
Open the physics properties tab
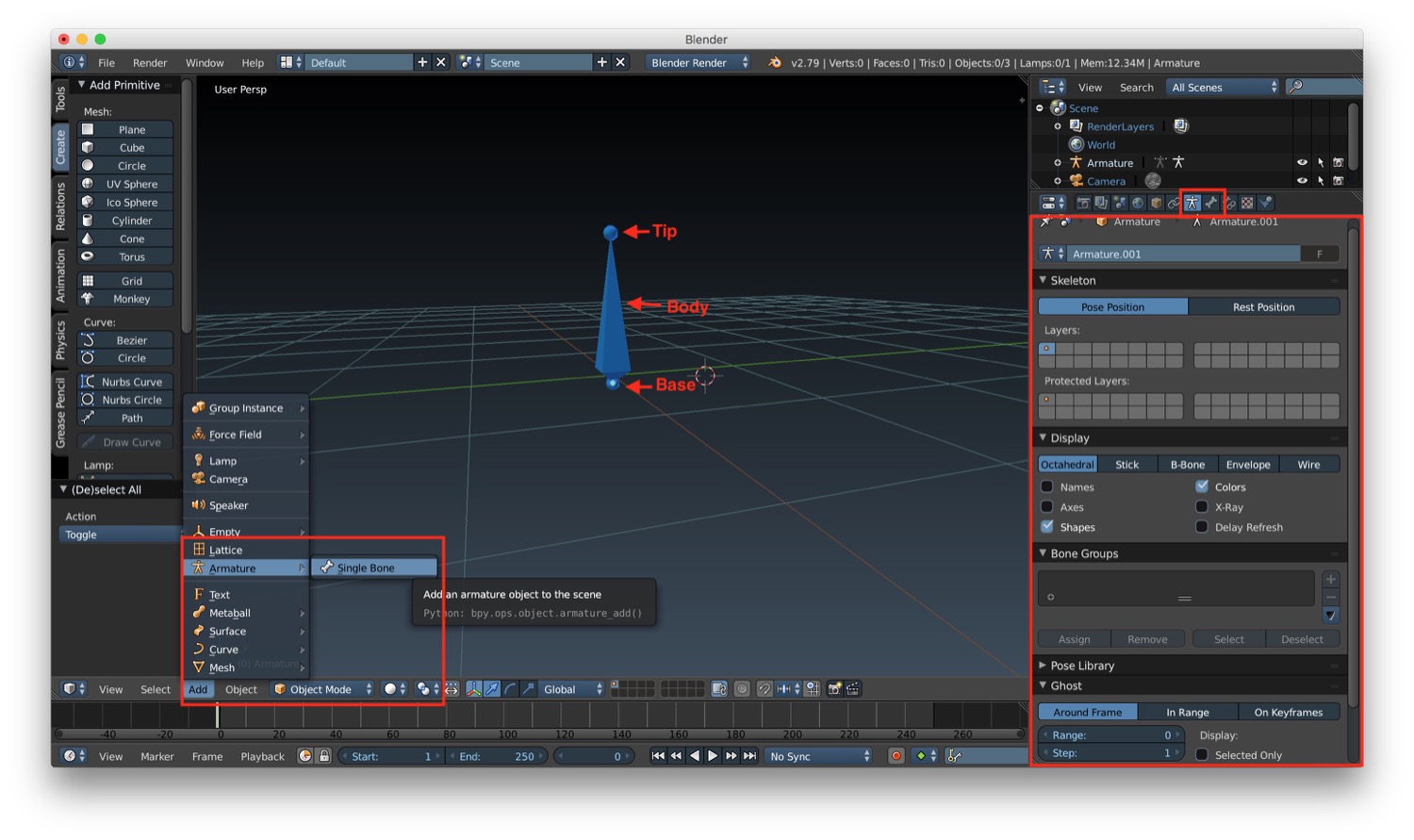(x=1266, y=203)
